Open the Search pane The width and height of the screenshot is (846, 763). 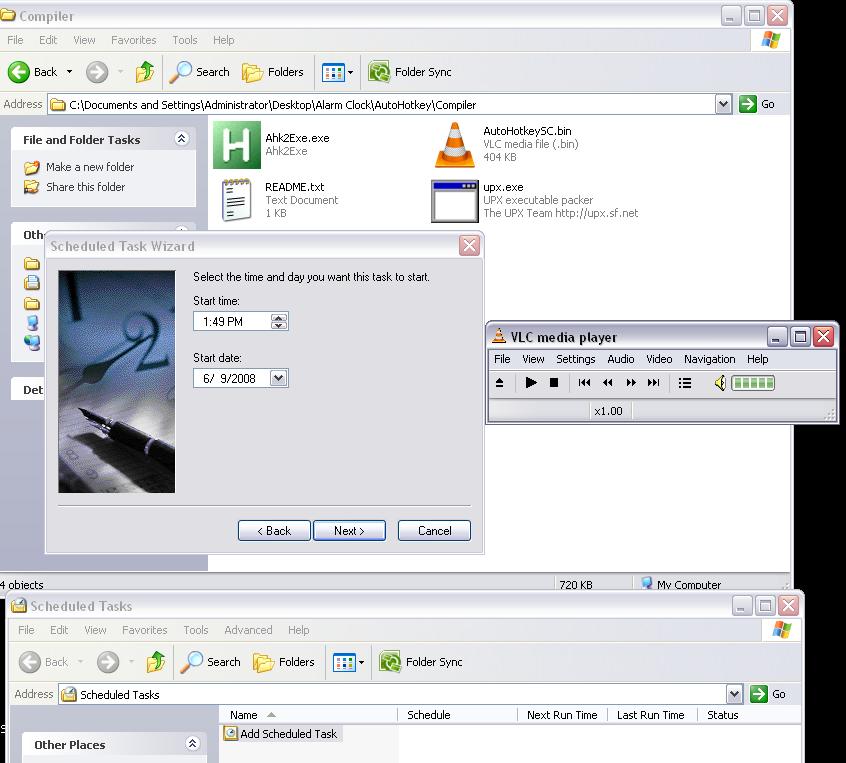[200, 71]
